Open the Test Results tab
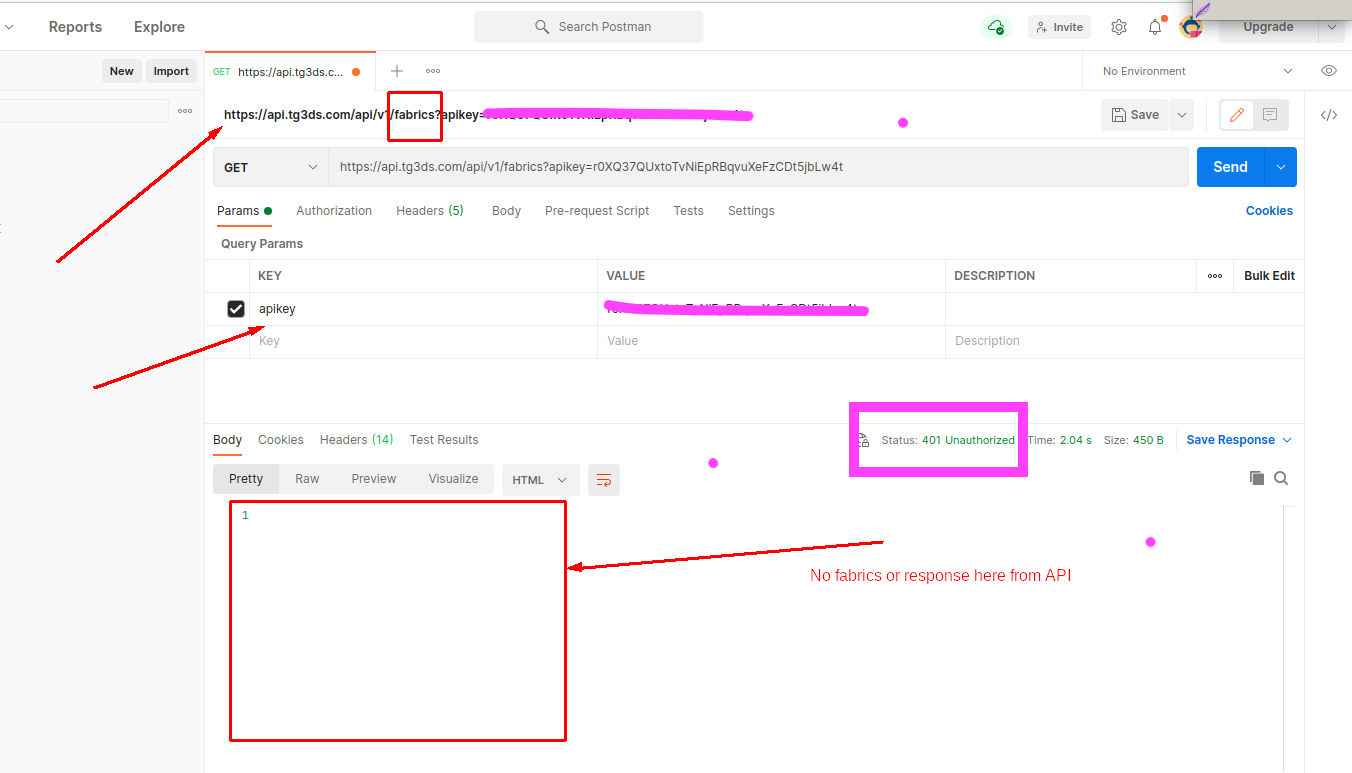The image size is (1352, 773). [444, 440]
